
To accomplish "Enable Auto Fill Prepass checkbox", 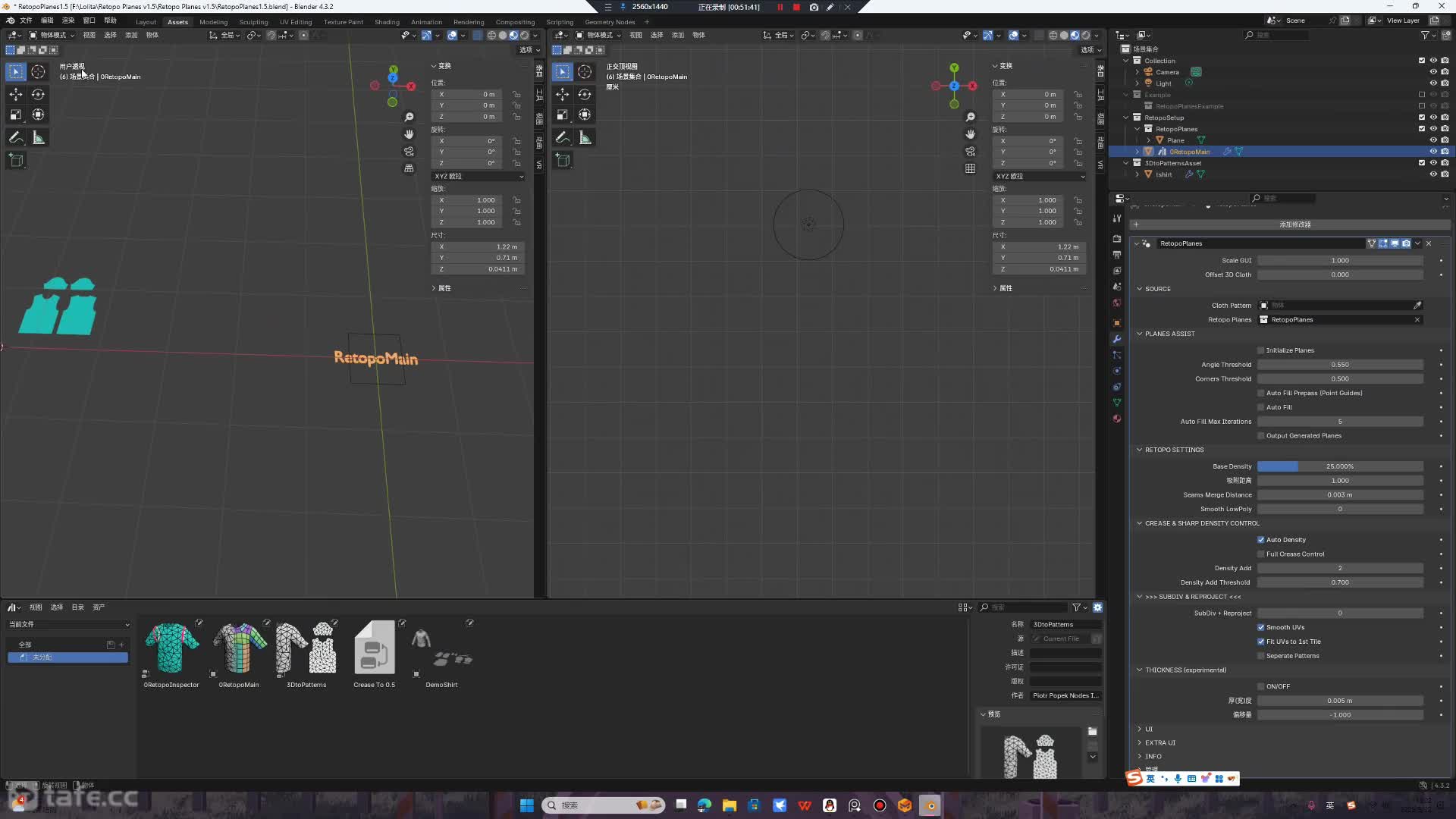I will click(1260, 393).
